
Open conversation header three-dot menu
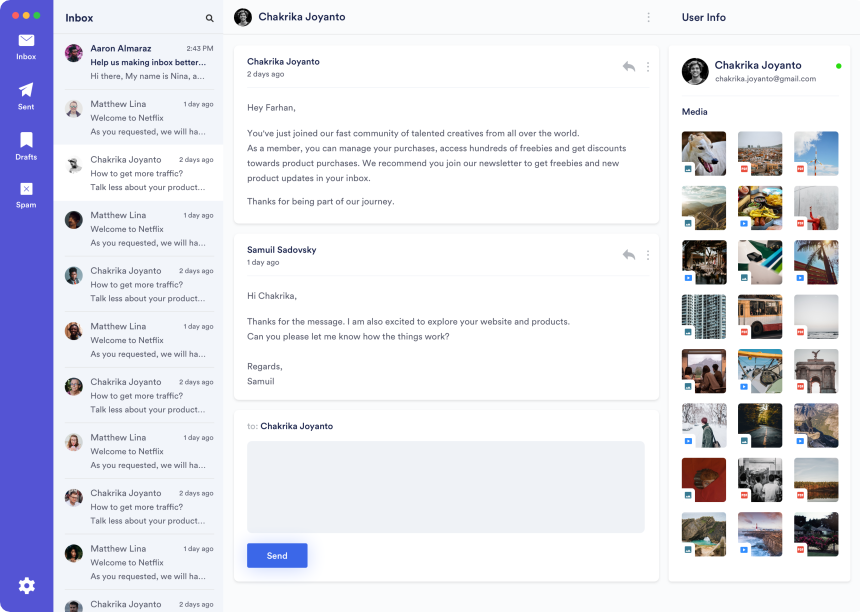(x=648, y=17)
